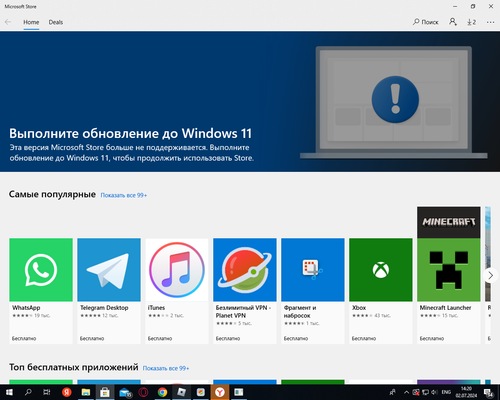This screenshot has width=500, height=400.
Task: Click the Minecraft Launcher title text
Action: (446, 308)
